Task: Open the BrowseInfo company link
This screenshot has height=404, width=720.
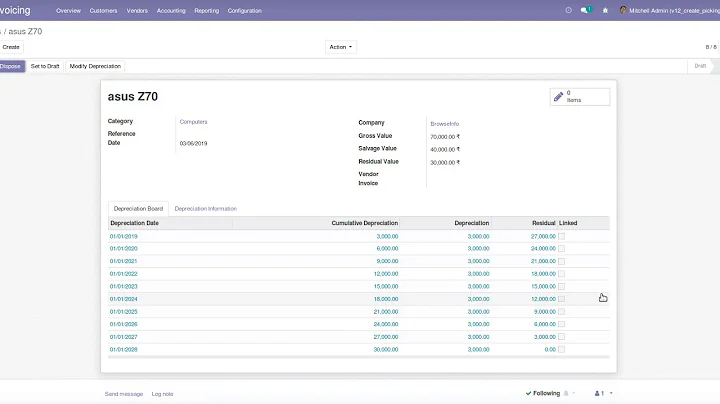Action: [444, 124]
